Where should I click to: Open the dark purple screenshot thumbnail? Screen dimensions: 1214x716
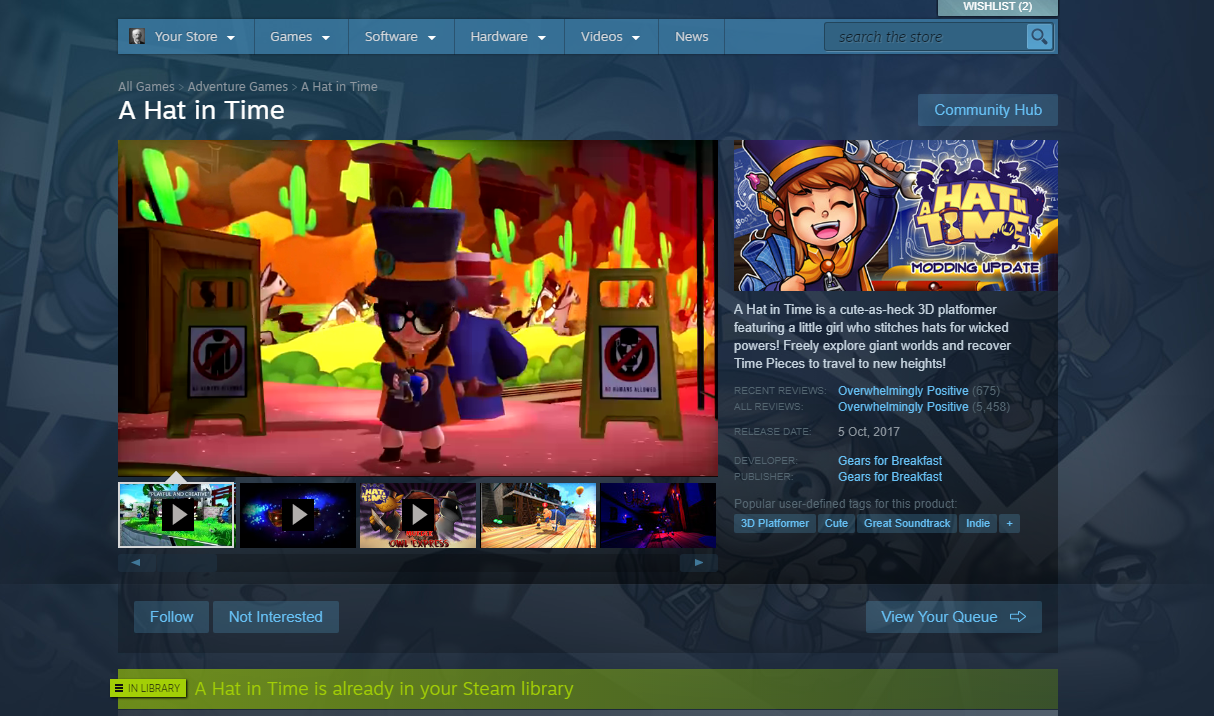(x=658, y=515)
